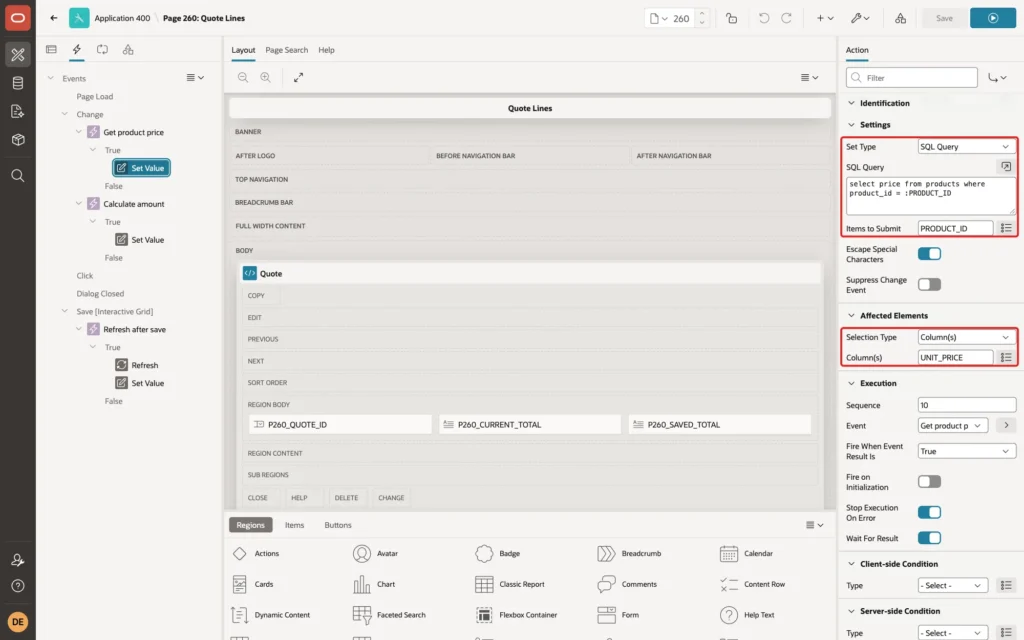
Task: Open the utilities wrench menu
Action: click(860, 18)
